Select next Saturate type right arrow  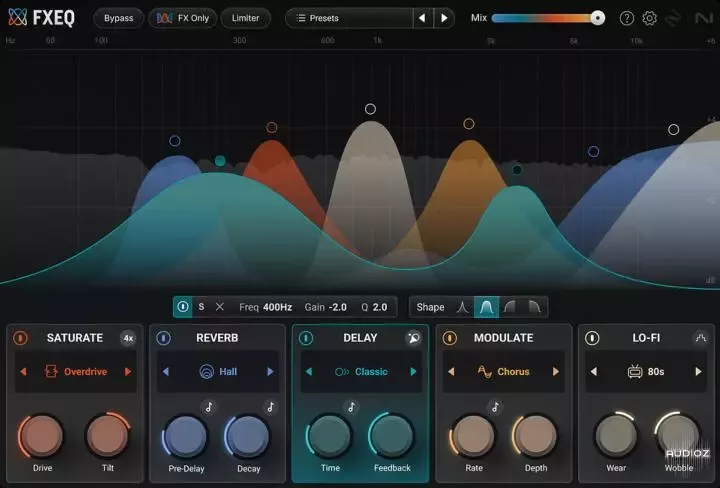click(x=128, y=371)
